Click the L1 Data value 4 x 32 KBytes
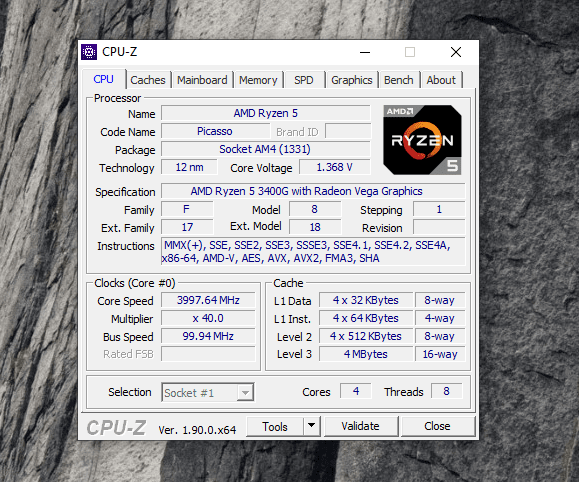Image resolution: width=579 pixels, height=482 pixels. (x=366, y=300)
